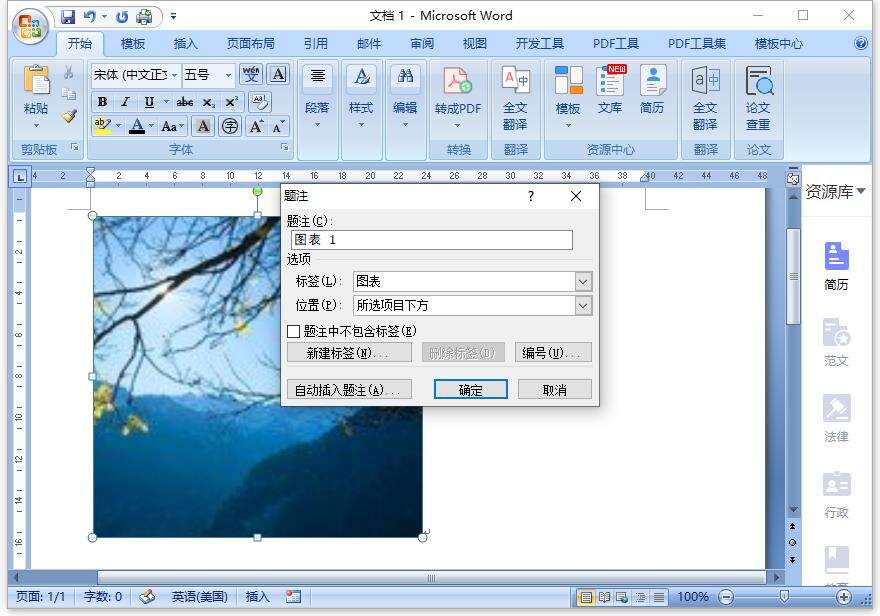Viewport: 880px width, 616px height.
Task: Toggle superscript formatting
Action: (x=231, y=102)
